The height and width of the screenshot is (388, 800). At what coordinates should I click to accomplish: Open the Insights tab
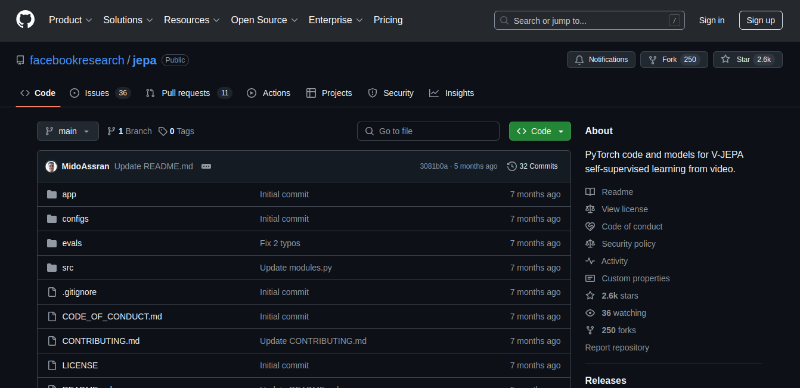(x=452, y=93)
